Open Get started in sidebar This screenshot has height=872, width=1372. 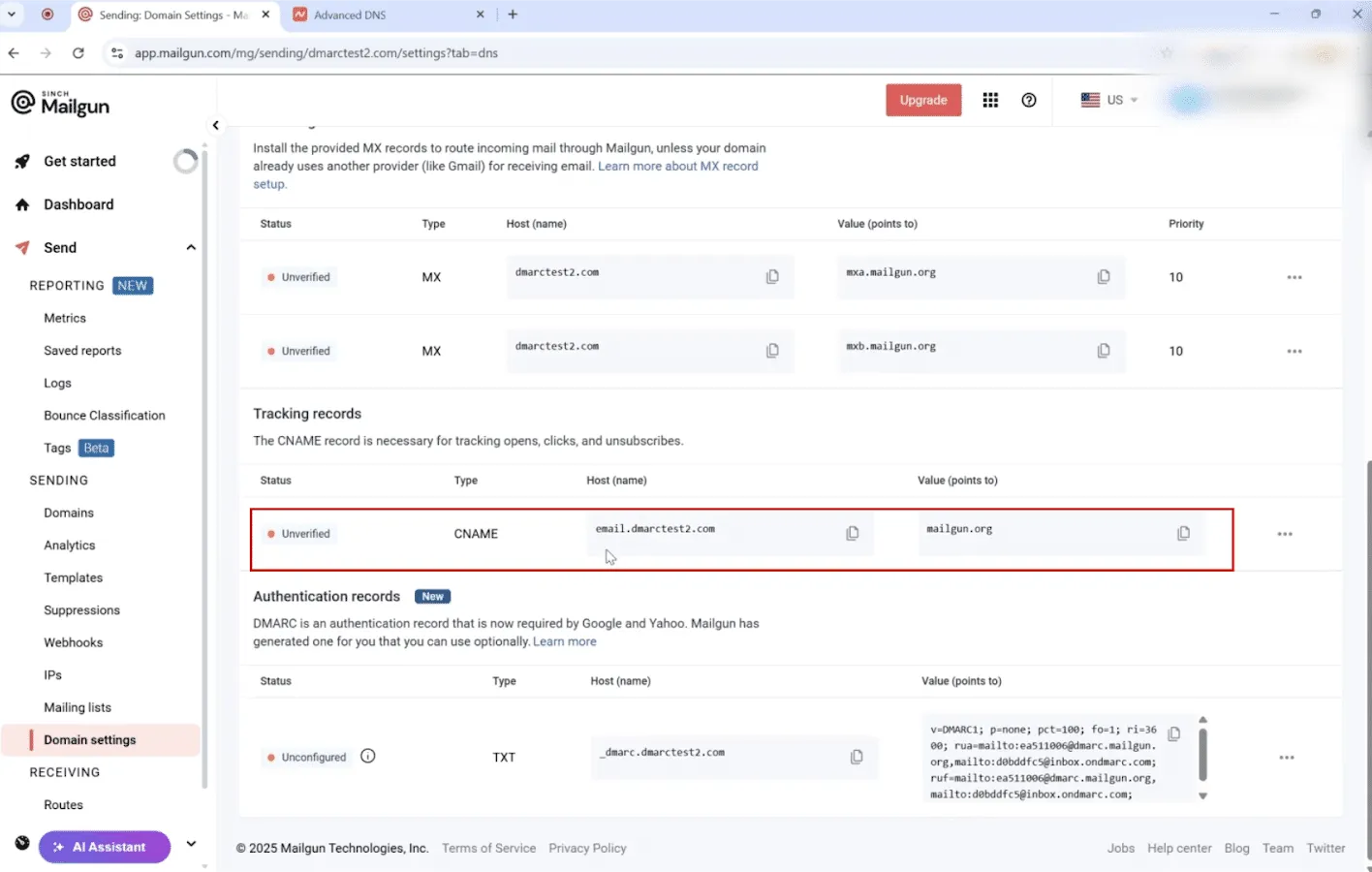[79, 162]
